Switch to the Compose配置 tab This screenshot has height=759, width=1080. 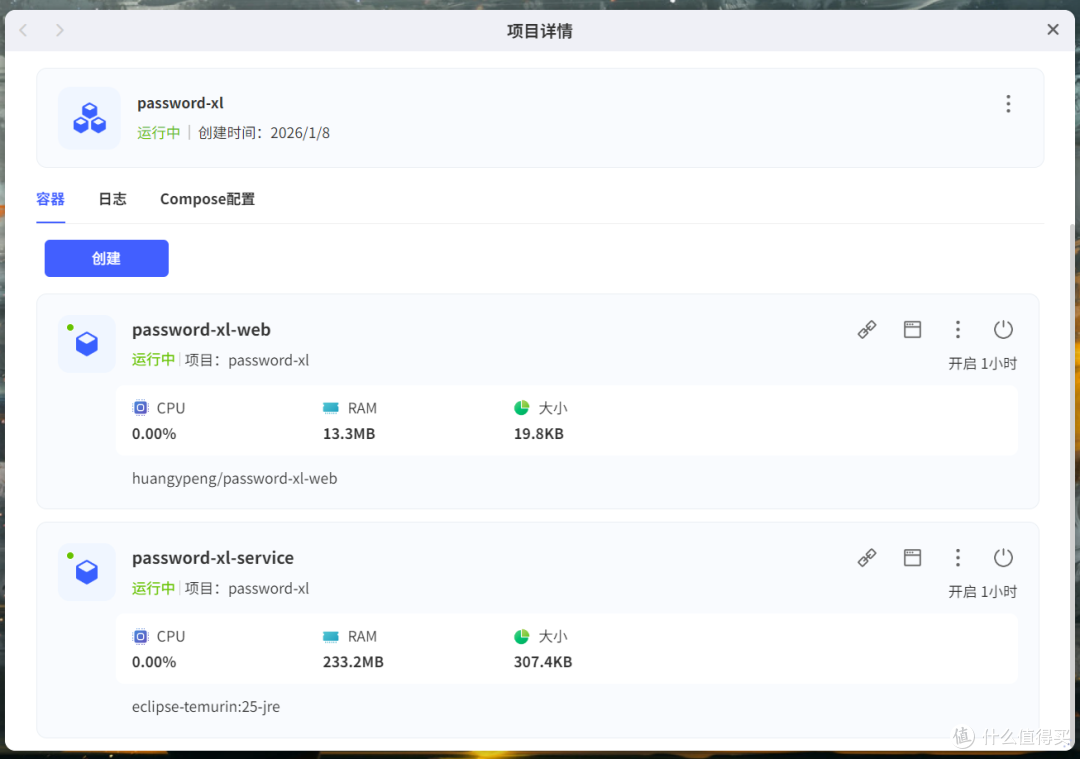207,199
